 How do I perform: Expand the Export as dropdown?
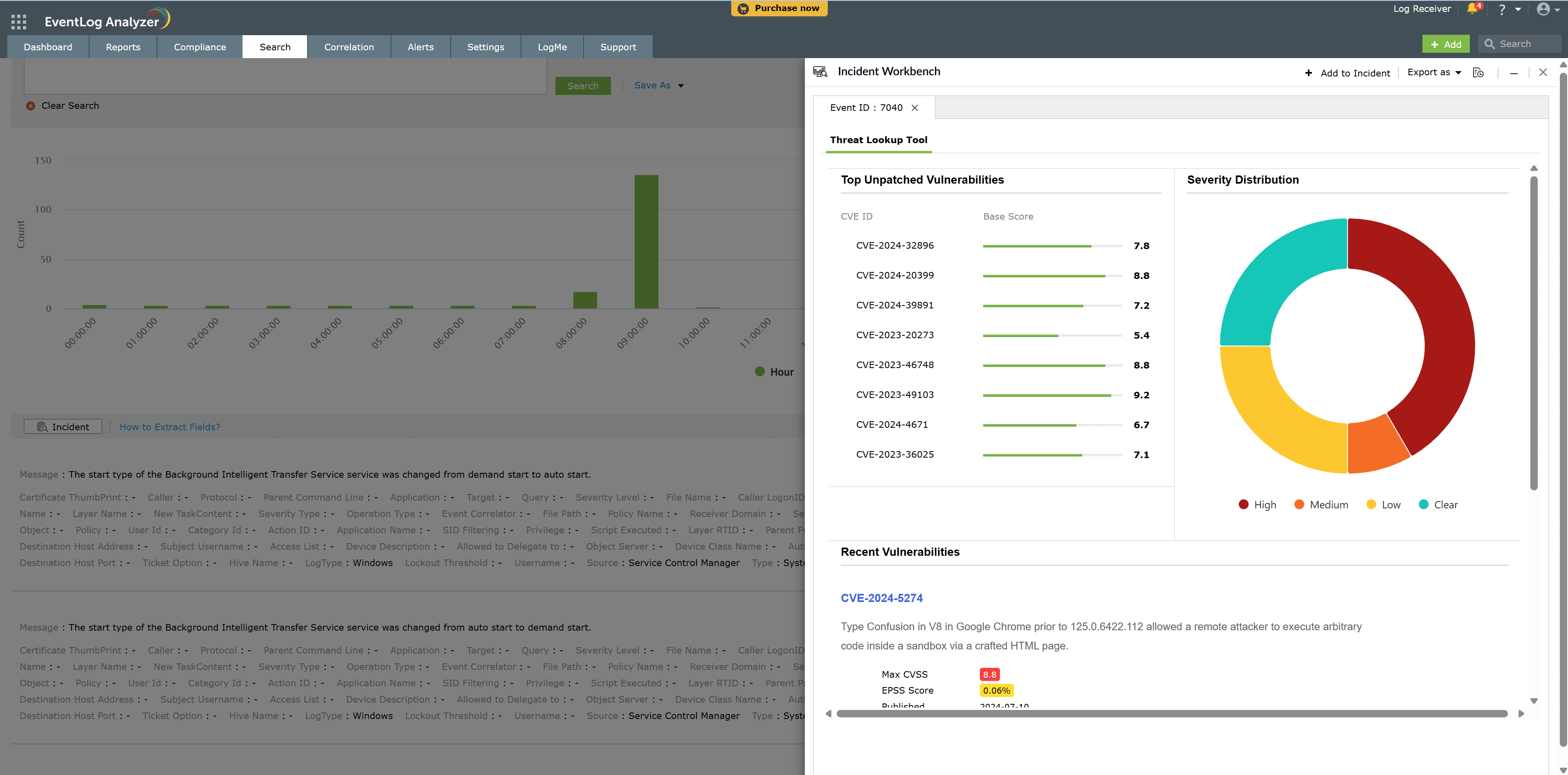point(1433,72)
